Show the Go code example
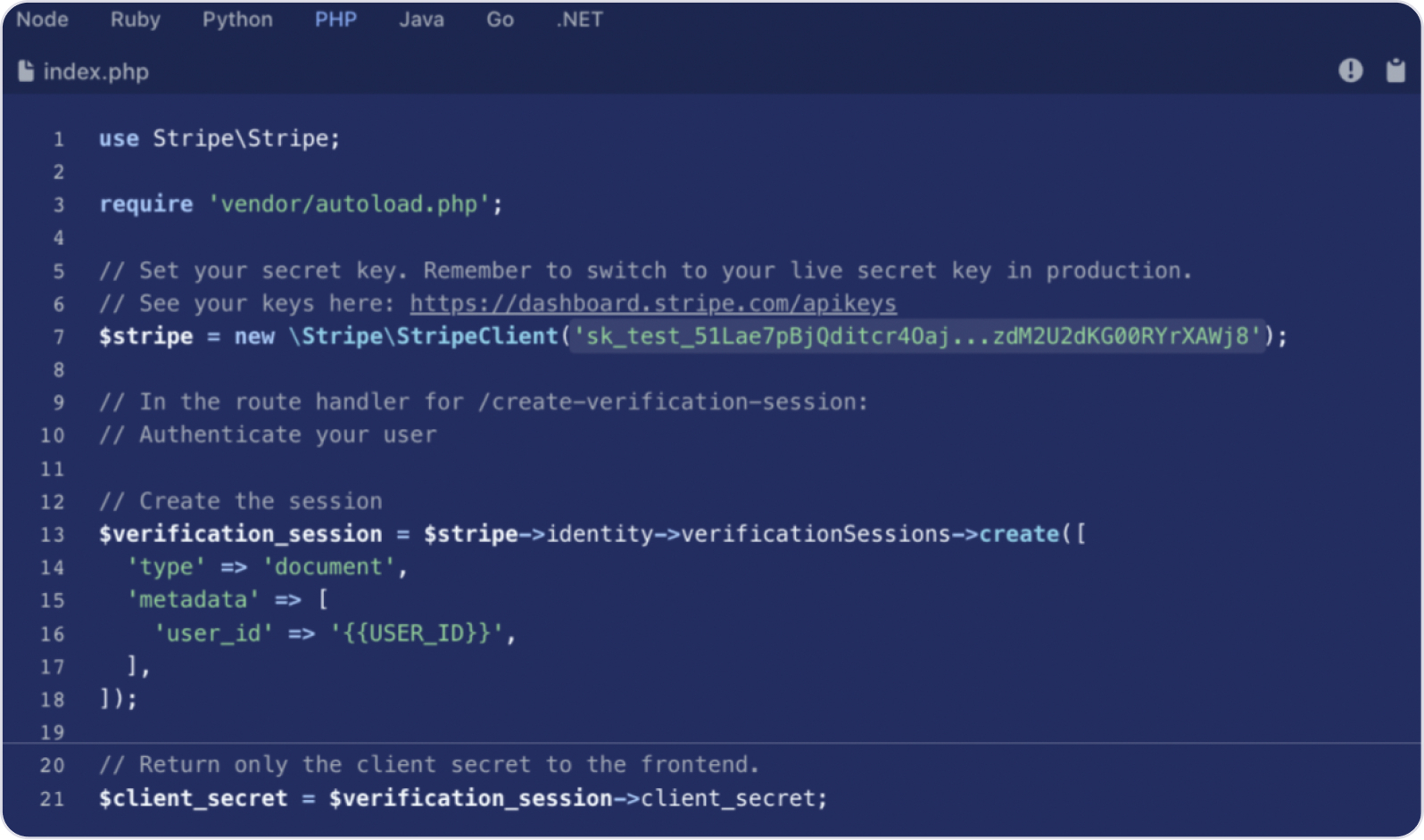Image resolution: width=1424 pixels, height=840 pixels. [x=500, y=20]
